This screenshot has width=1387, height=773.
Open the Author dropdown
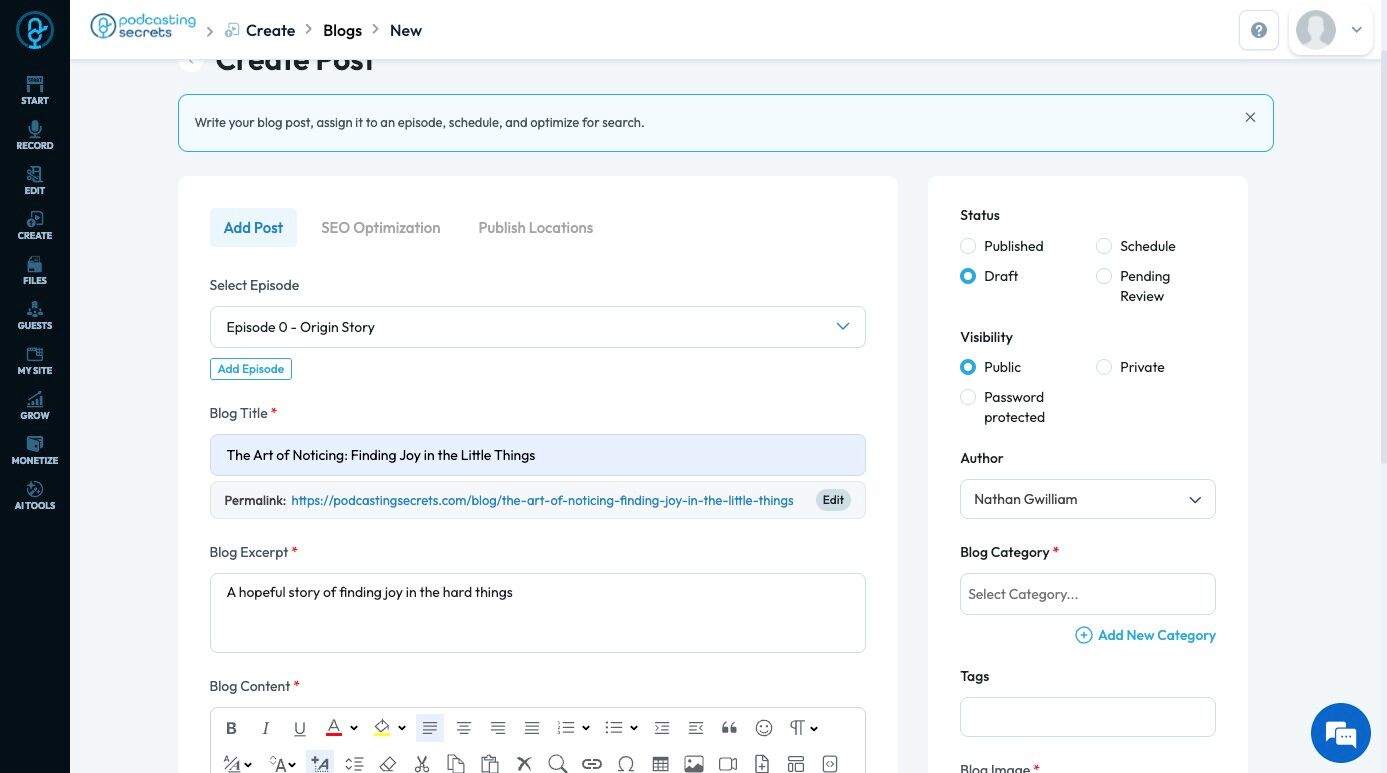(x=1087, y=499)
